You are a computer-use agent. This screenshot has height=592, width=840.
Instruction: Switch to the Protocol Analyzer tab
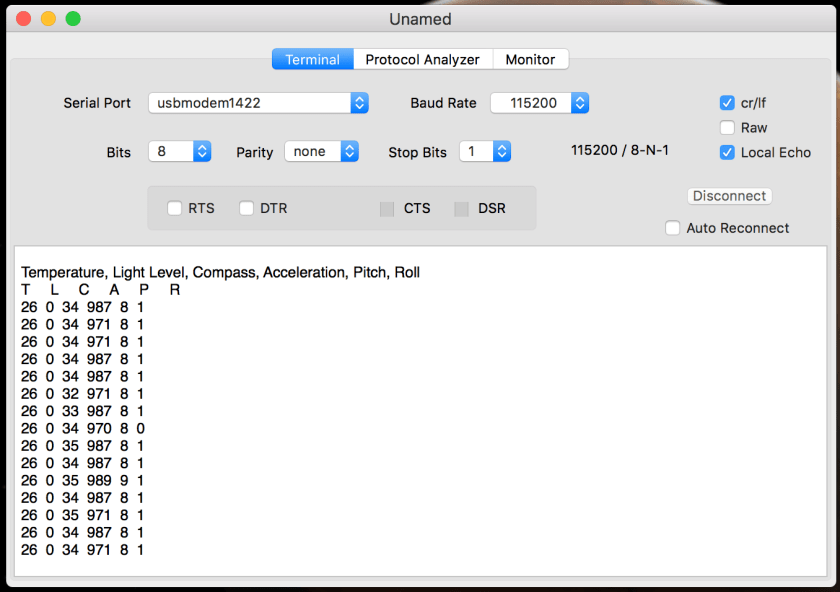(422, 60)
